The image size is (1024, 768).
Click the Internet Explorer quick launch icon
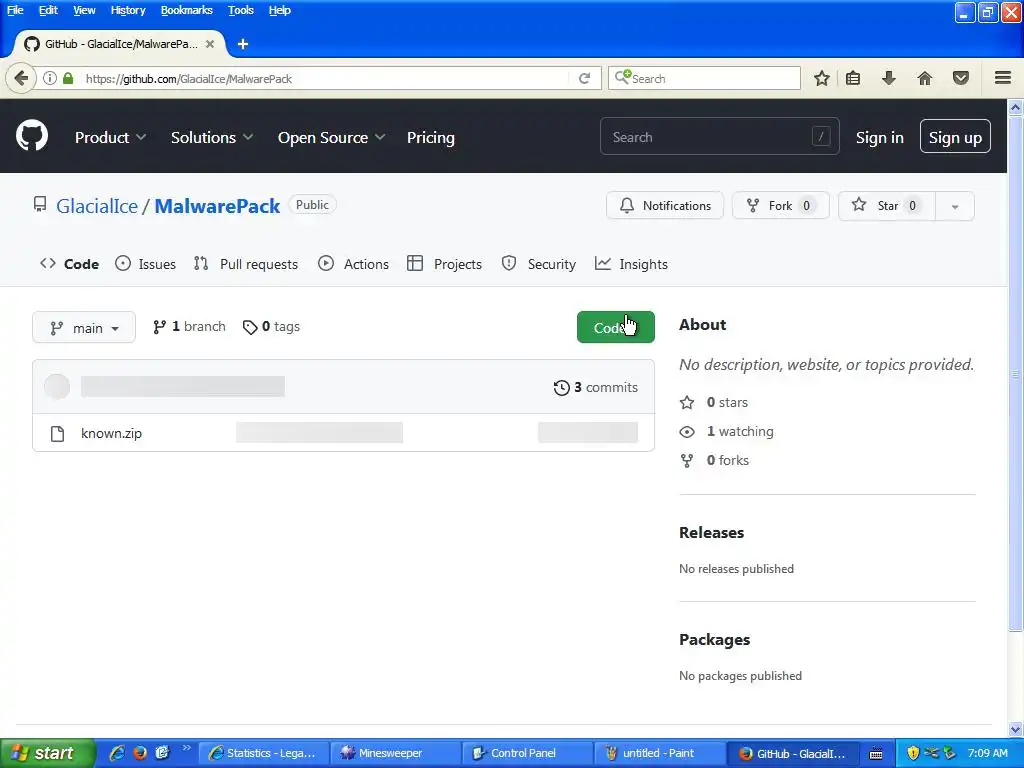click(x=117, y=753)
